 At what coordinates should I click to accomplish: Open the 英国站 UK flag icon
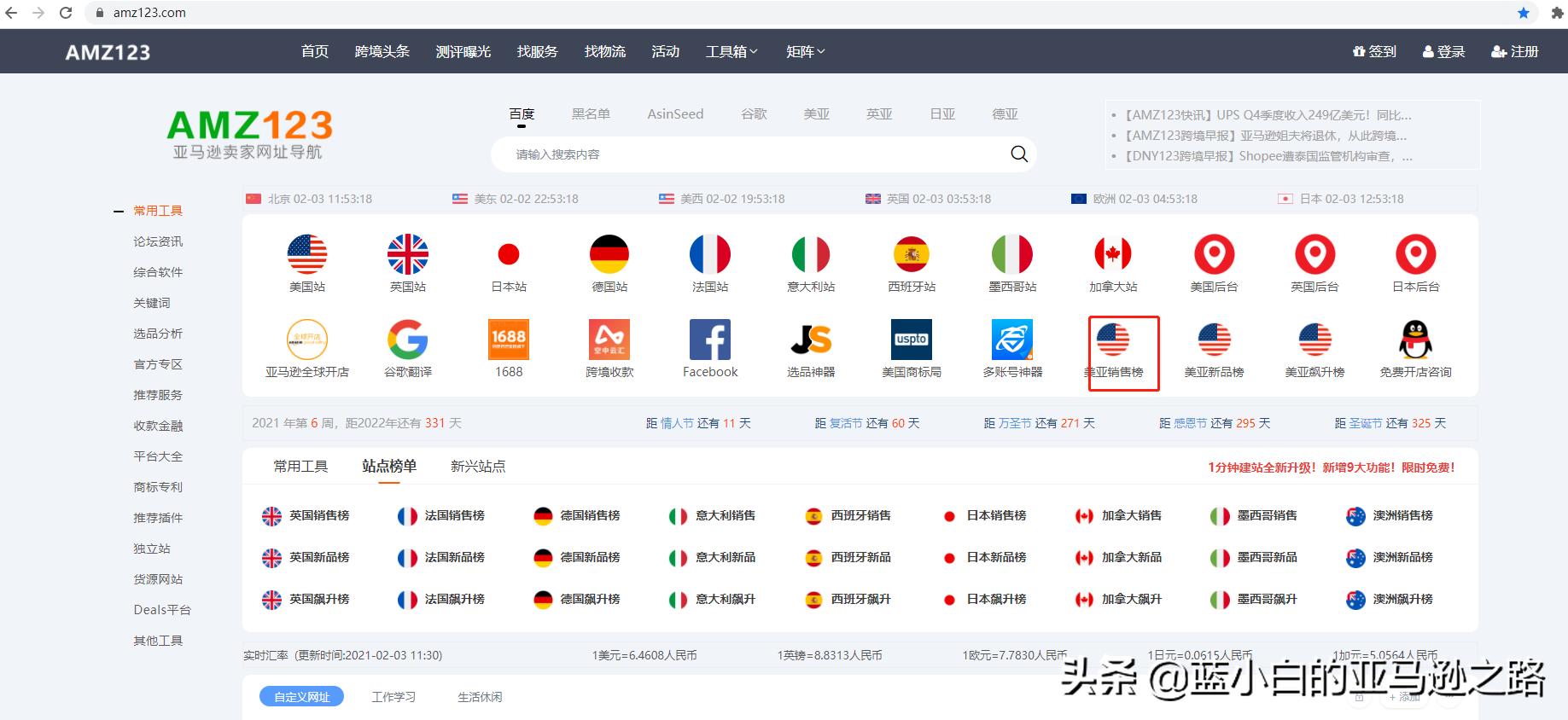[x=408, y=253]
